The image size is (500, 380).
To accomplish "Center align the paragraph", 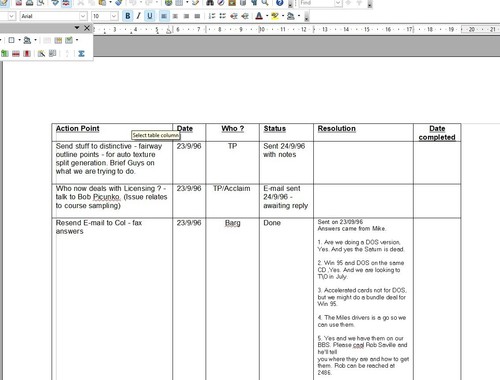I will click(175, 16).
